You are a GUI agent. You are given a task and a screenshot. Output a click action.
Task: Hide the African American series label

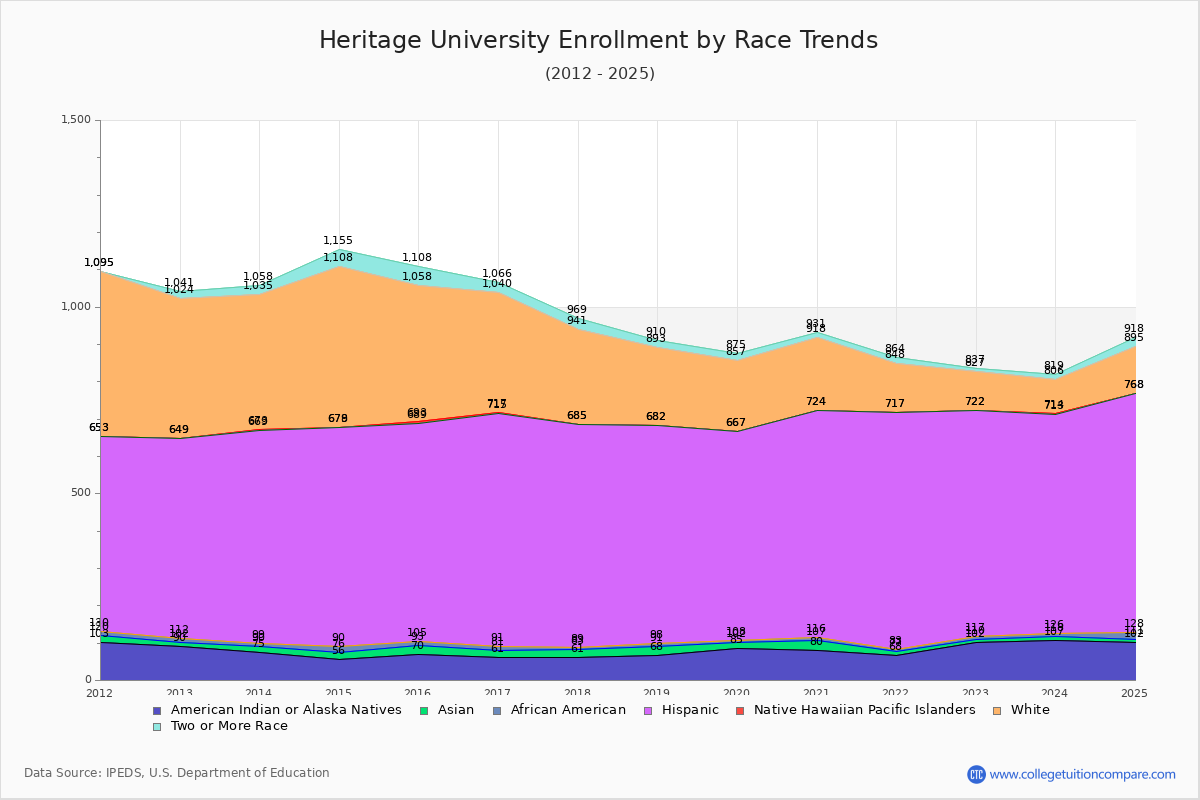pos(568,710)
